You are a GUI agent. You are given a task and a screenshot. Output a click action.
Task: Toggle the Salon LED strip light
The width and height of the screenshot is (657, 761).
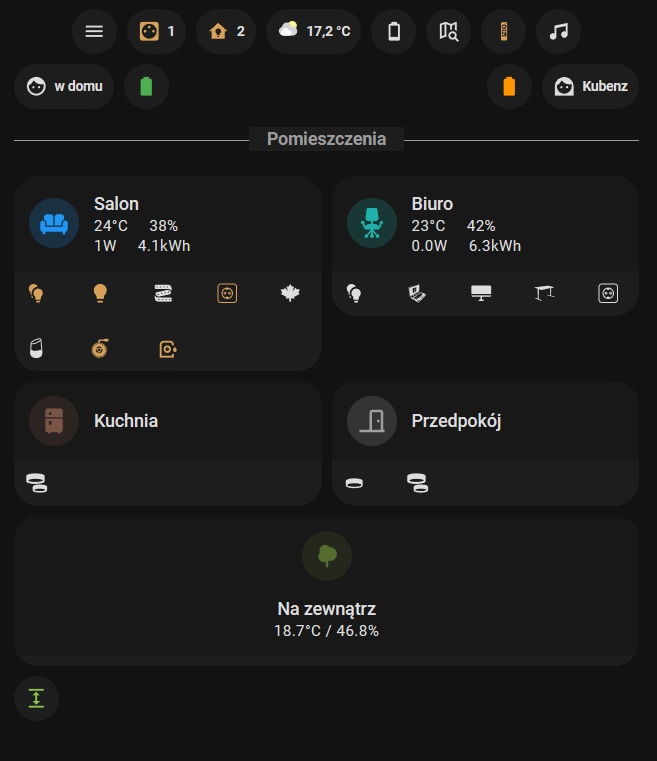coord(163,293)
